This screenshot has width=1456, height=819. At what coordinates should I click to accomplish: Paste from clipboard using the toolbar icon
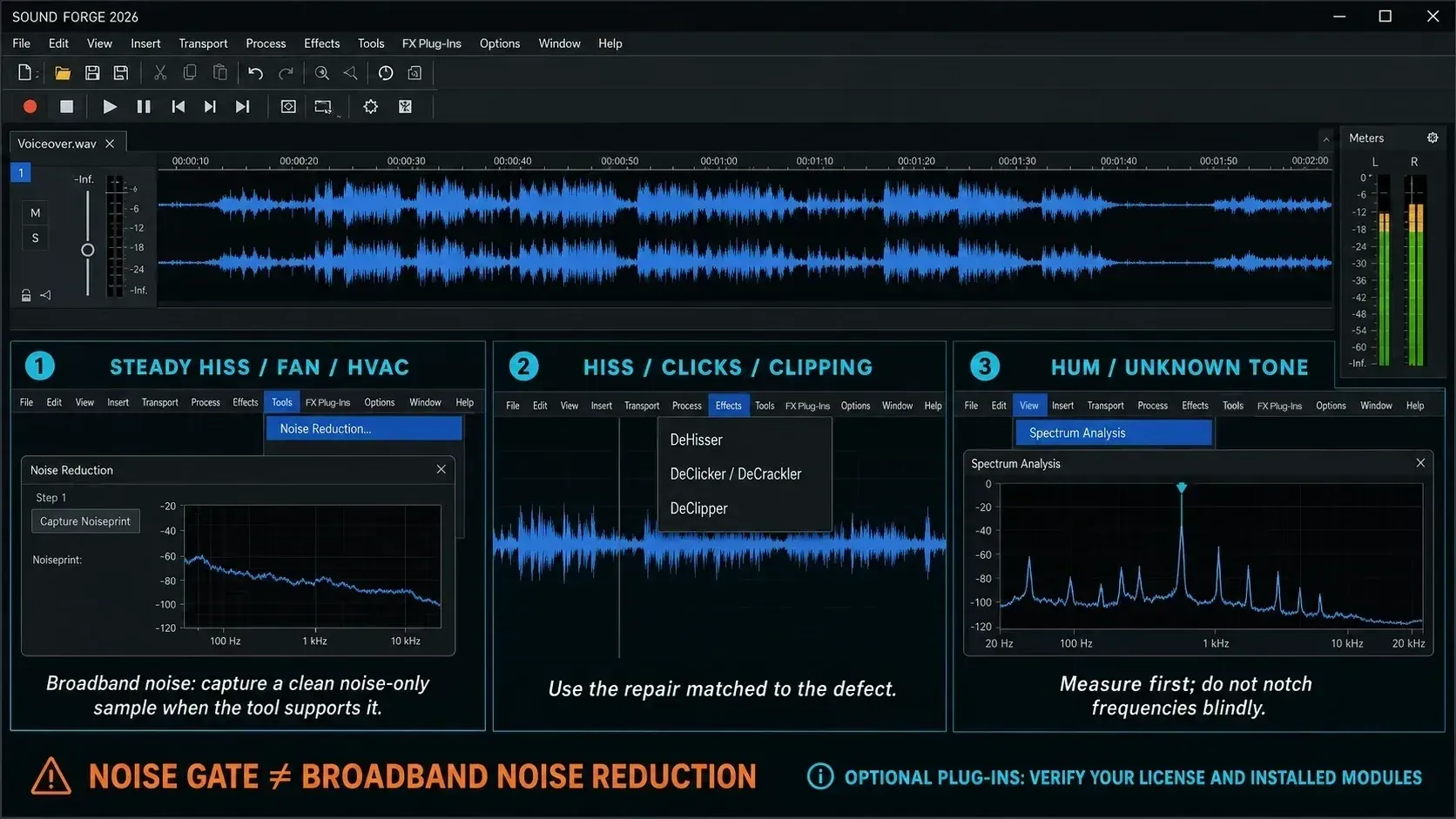pos(220,73)
